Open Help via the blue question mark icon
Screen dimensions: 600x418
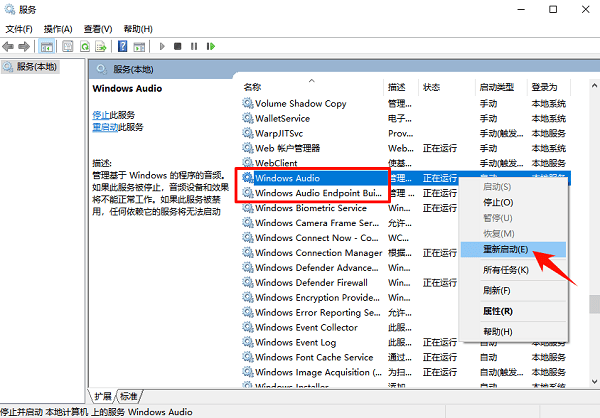pos(122,46)
